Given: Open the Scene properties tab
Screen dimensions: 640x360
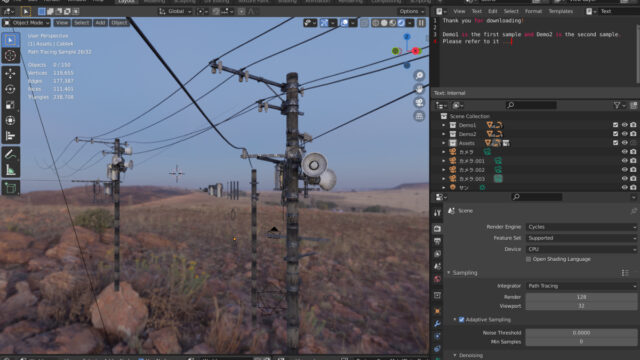Looking at the screenshot, I should coord(437,267).
